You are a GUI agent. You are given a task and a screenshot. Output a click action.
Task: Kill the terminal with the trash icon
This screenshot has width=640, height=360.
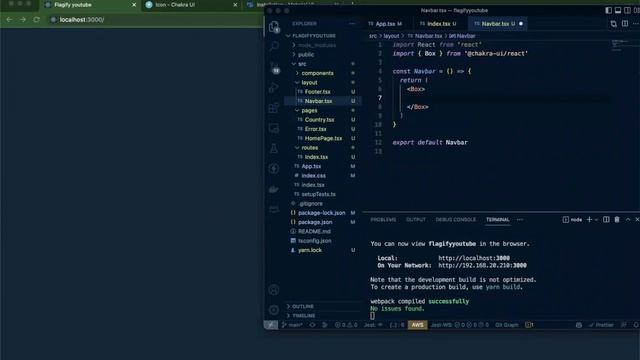(x=617, y=220)
